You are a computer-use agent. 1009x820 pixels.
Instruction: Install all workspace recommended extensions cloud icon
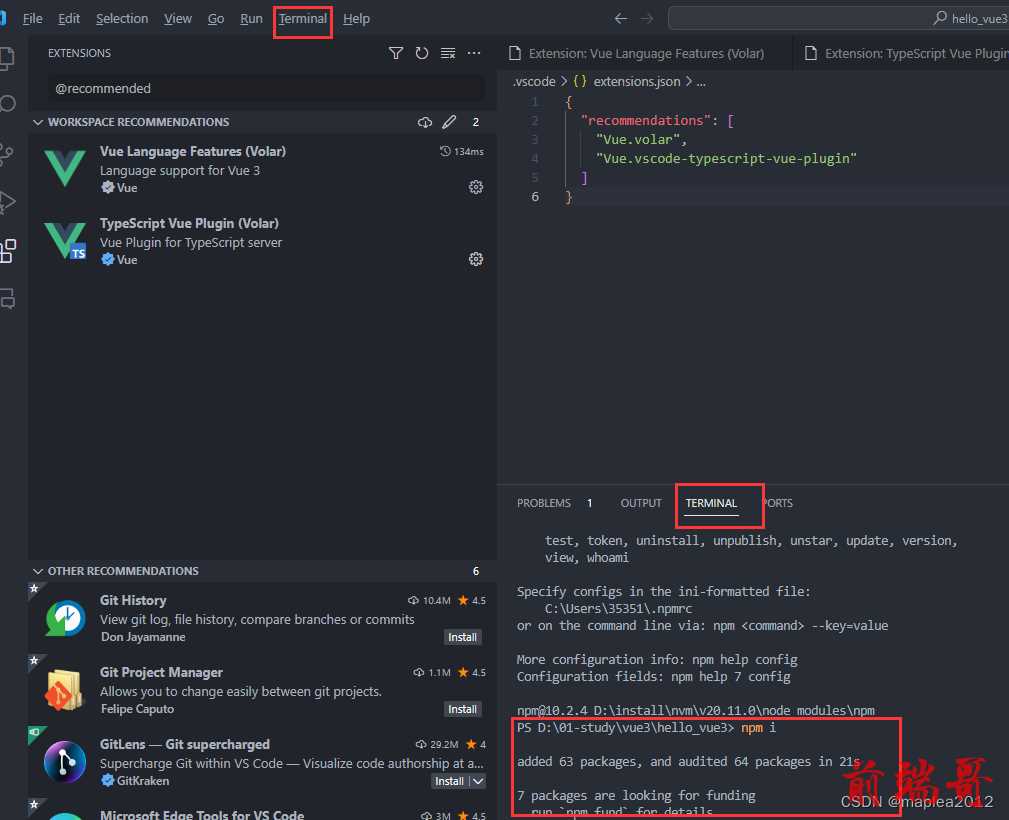point(424,122)
